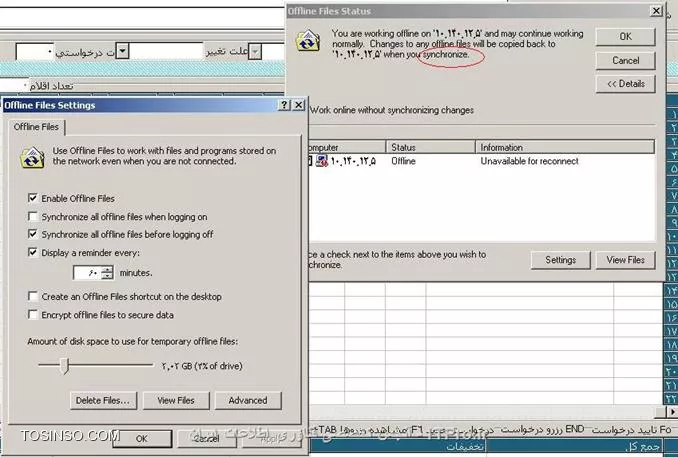Image resolution: width=678 pixels, height=457 pixels.
Task: Select grid row number ۱۴ header
Action: [671, 291]
